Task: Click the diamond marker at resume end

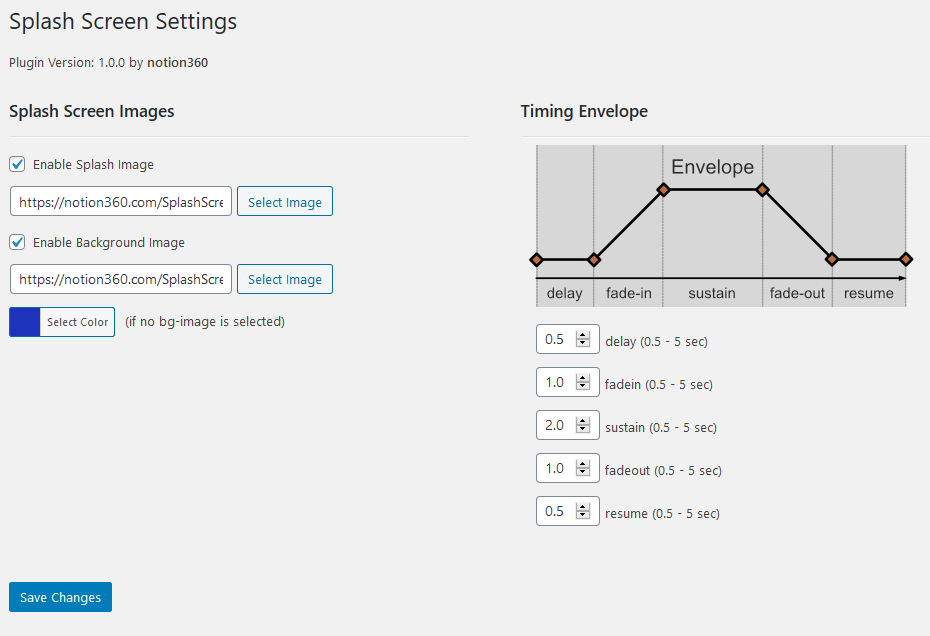Action: [906, 259]
